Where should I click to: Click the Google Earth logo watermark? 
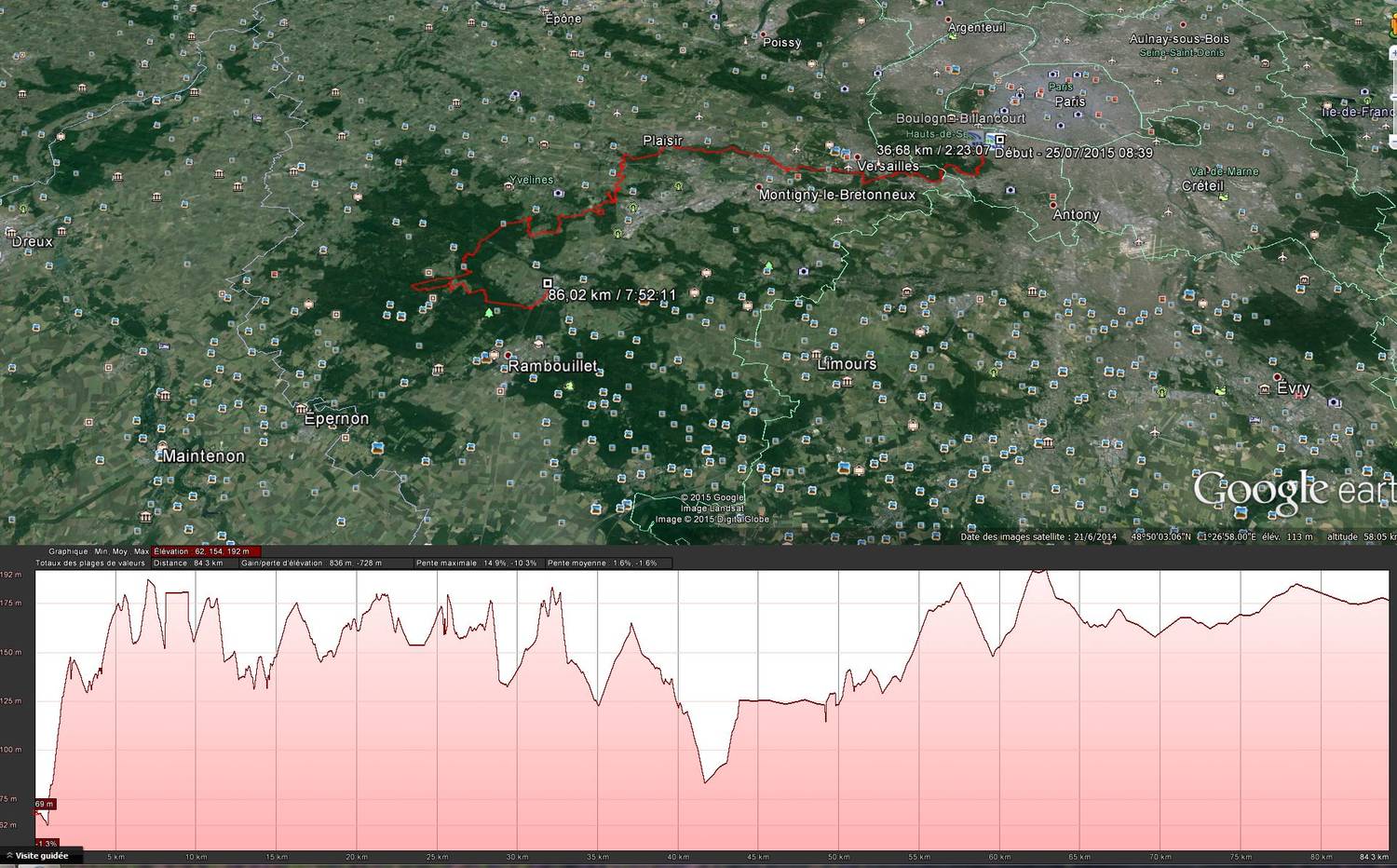click(1295, 491)
